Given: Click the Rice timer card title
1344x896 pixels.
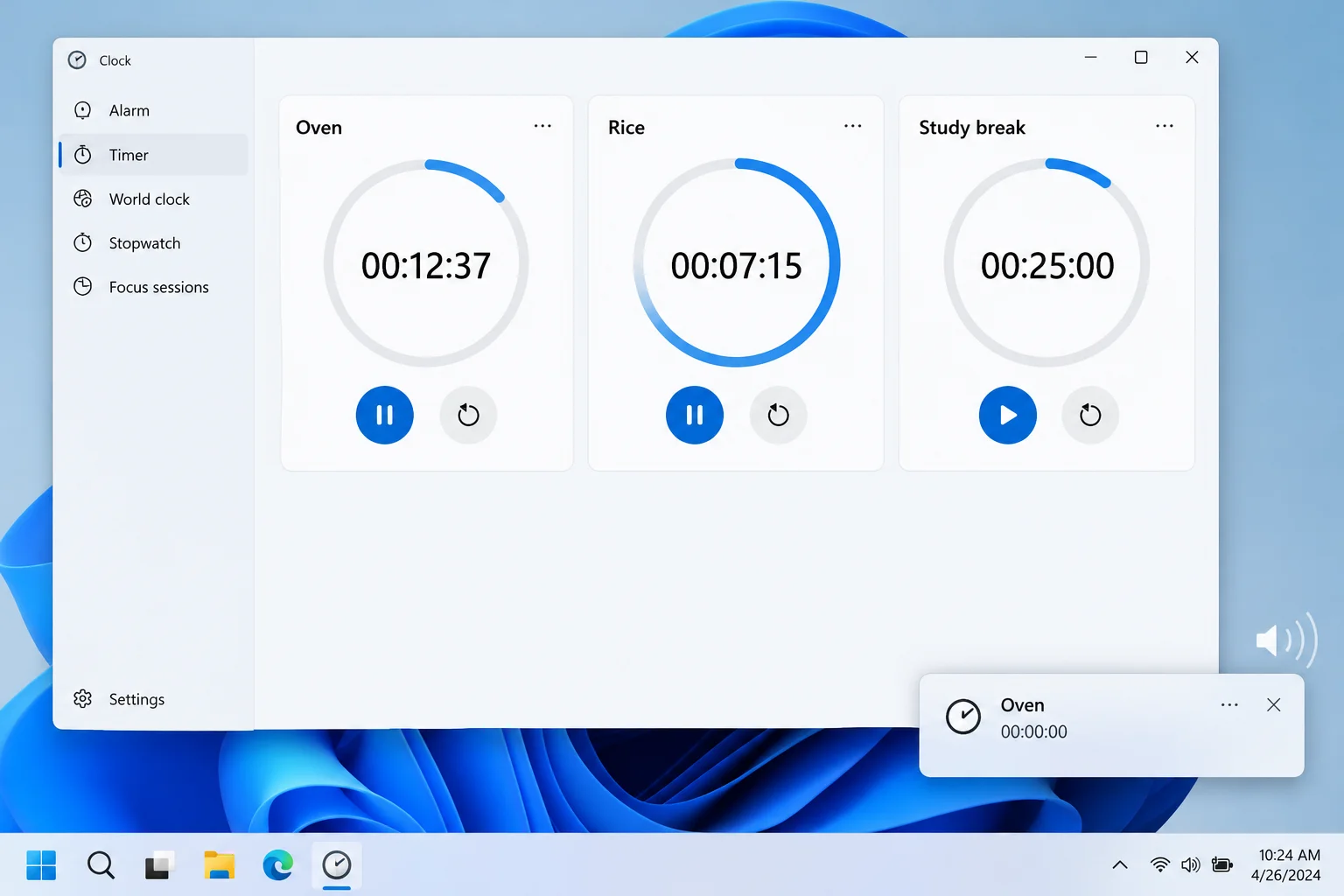Looking at the screenshot, I should tap(626, 128).
